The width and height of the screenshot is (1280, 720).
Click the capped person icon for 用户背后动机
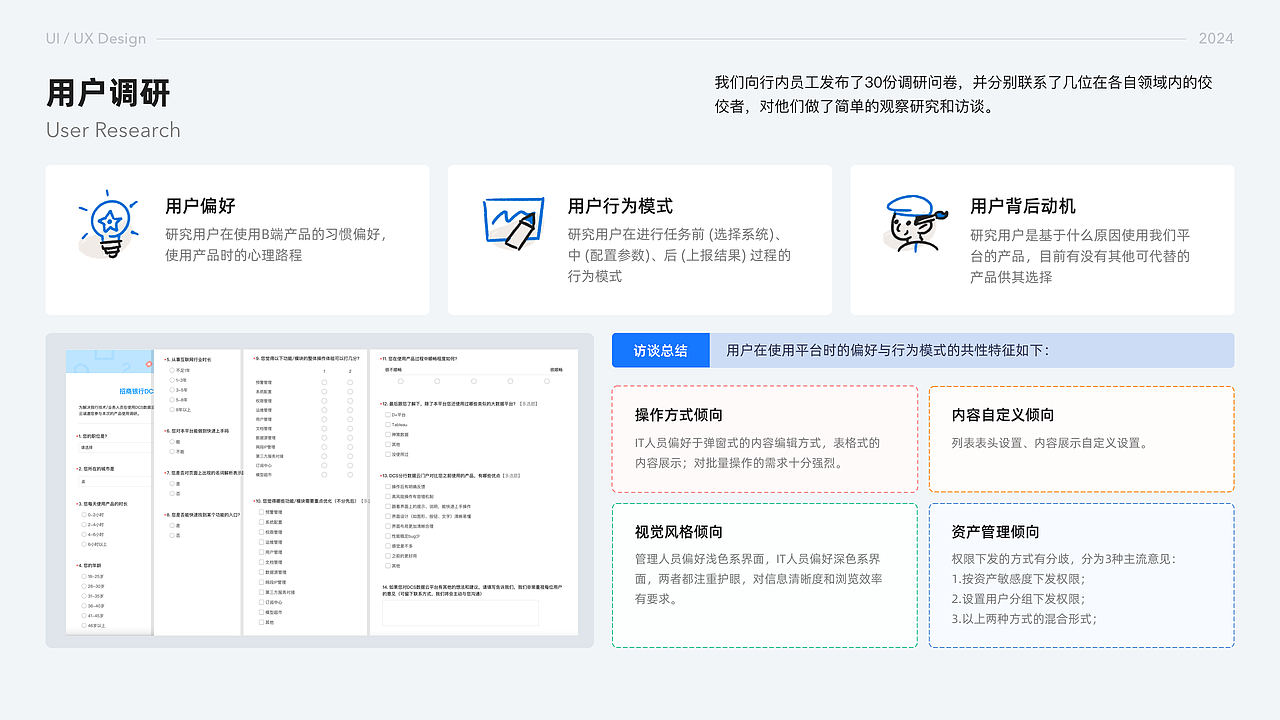[913, 222]
